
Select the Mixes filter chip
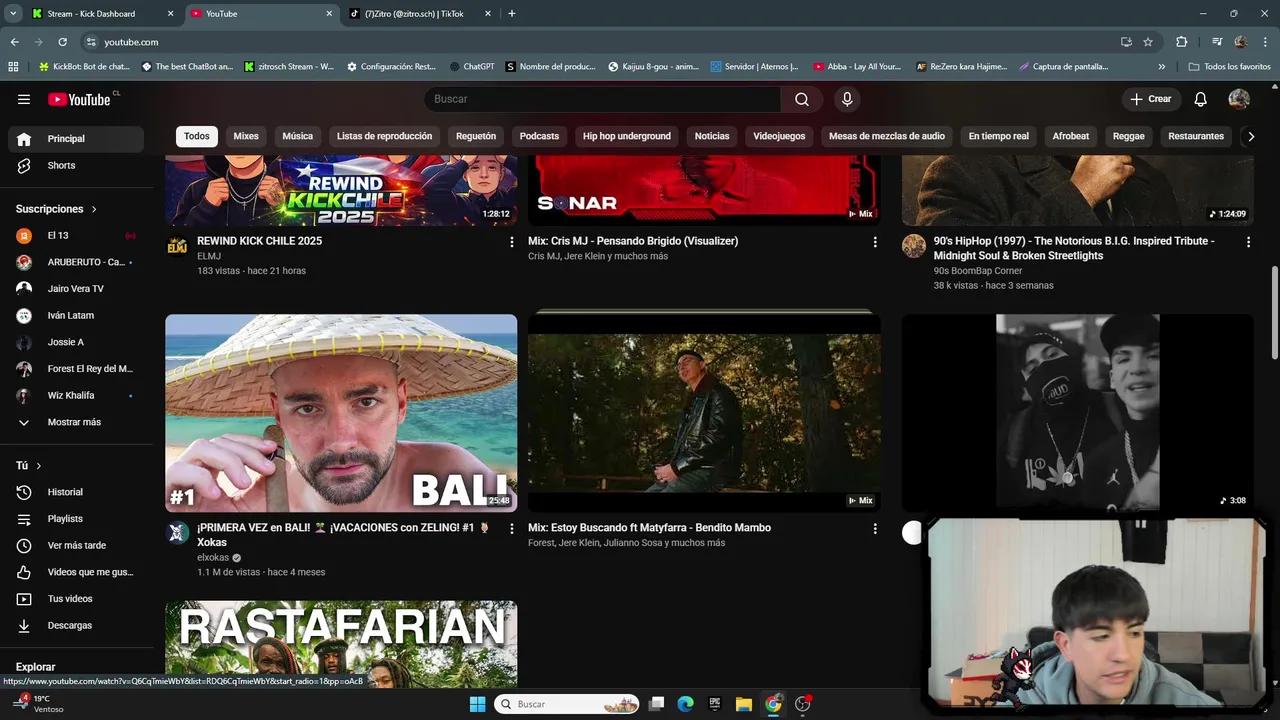point(246,136)
